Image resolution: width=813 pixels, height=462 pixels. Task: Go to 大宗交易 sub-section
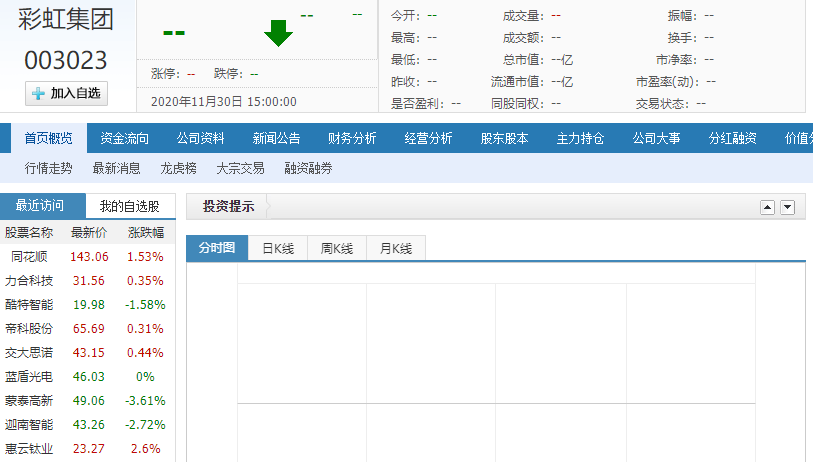[x=240, y=168]
